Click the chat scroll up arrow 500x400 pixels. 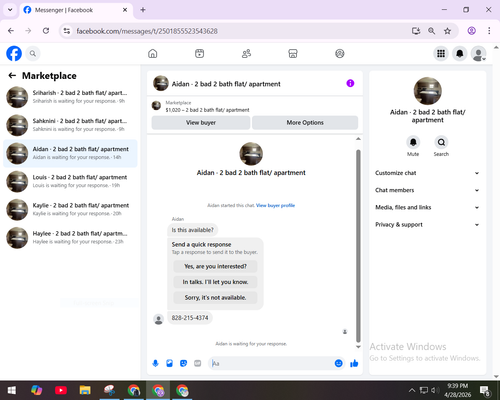pyautogui.click(x=358, y=139)
